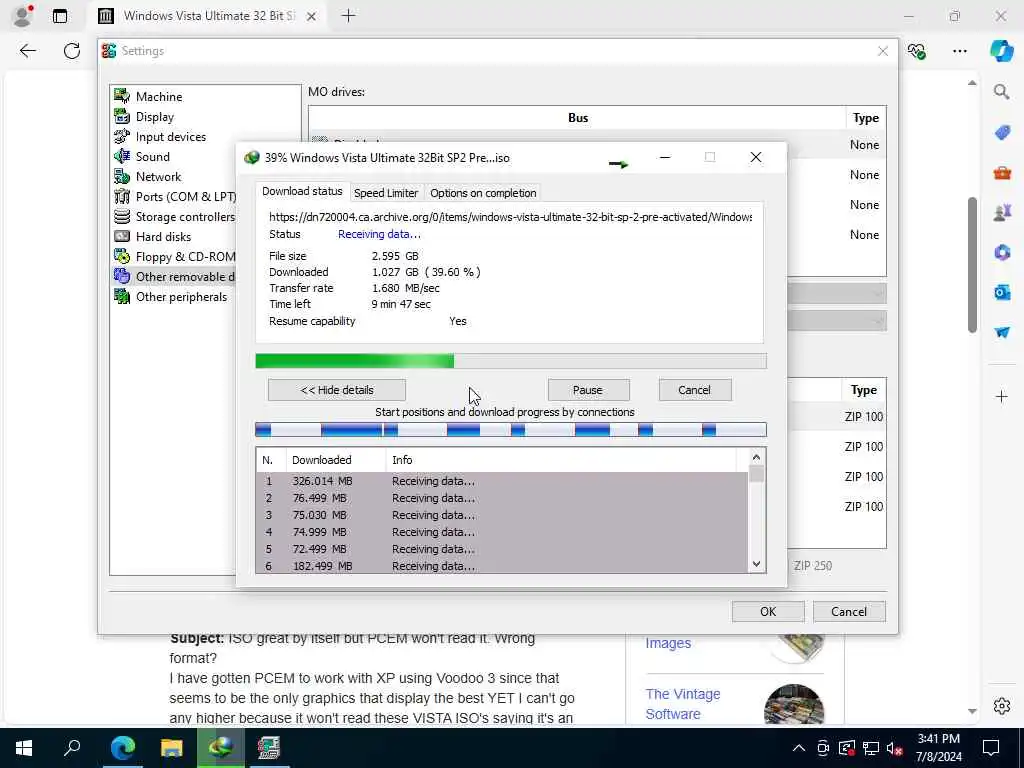This screenshot has height=768, width=1024.
Task: Click Other peripherals icon
Action: (122, 296)
